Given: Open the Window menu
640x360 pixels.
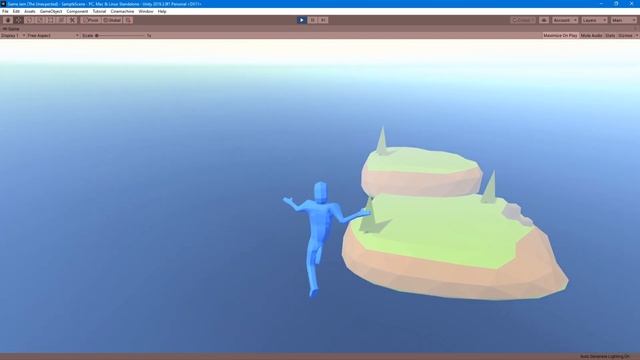Looking at the screenshot, I should pyautogui.click(x=146, y=11).
